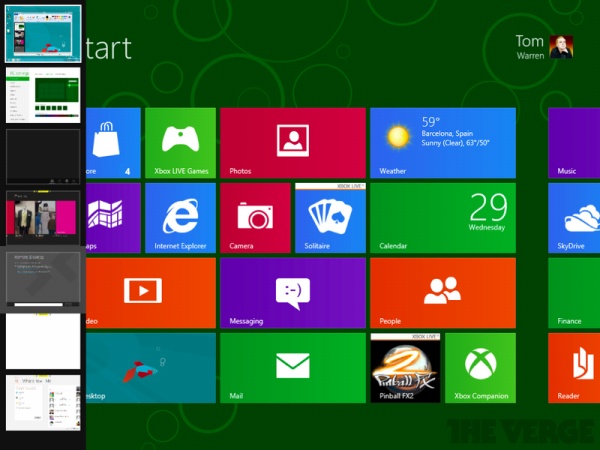Launch the Mail app tile
Viewport: 600px width, 450px height.
click(x=292, y=367)
